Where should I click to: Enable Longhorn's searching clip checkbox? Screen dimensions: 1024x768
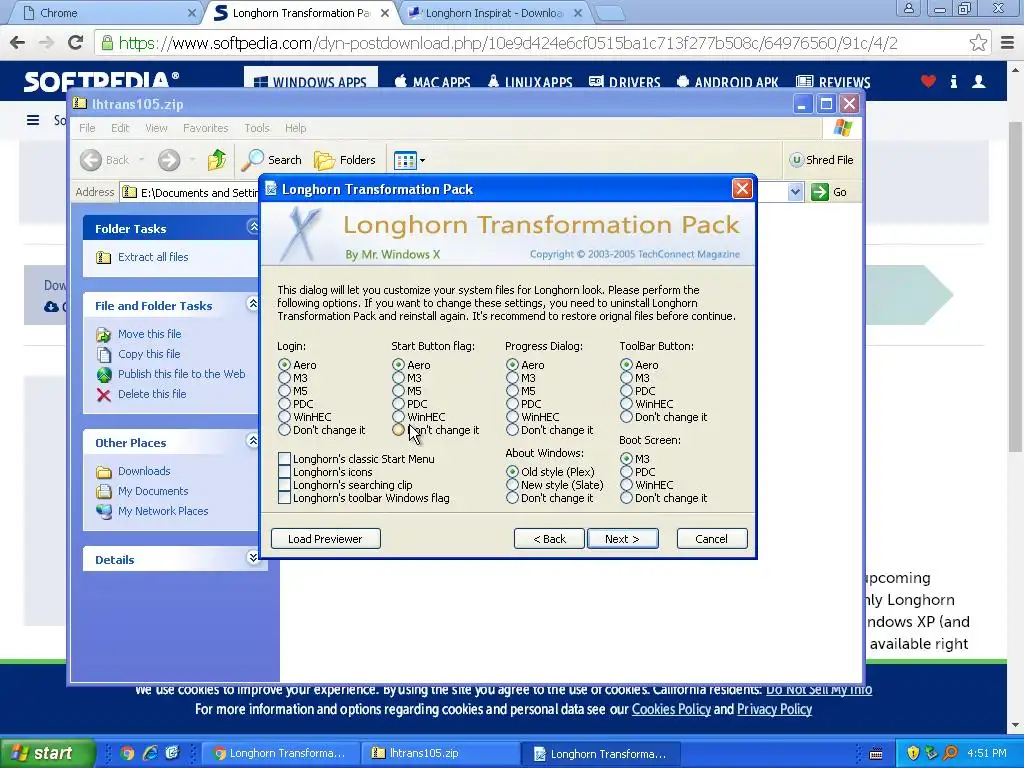(284, 485)
